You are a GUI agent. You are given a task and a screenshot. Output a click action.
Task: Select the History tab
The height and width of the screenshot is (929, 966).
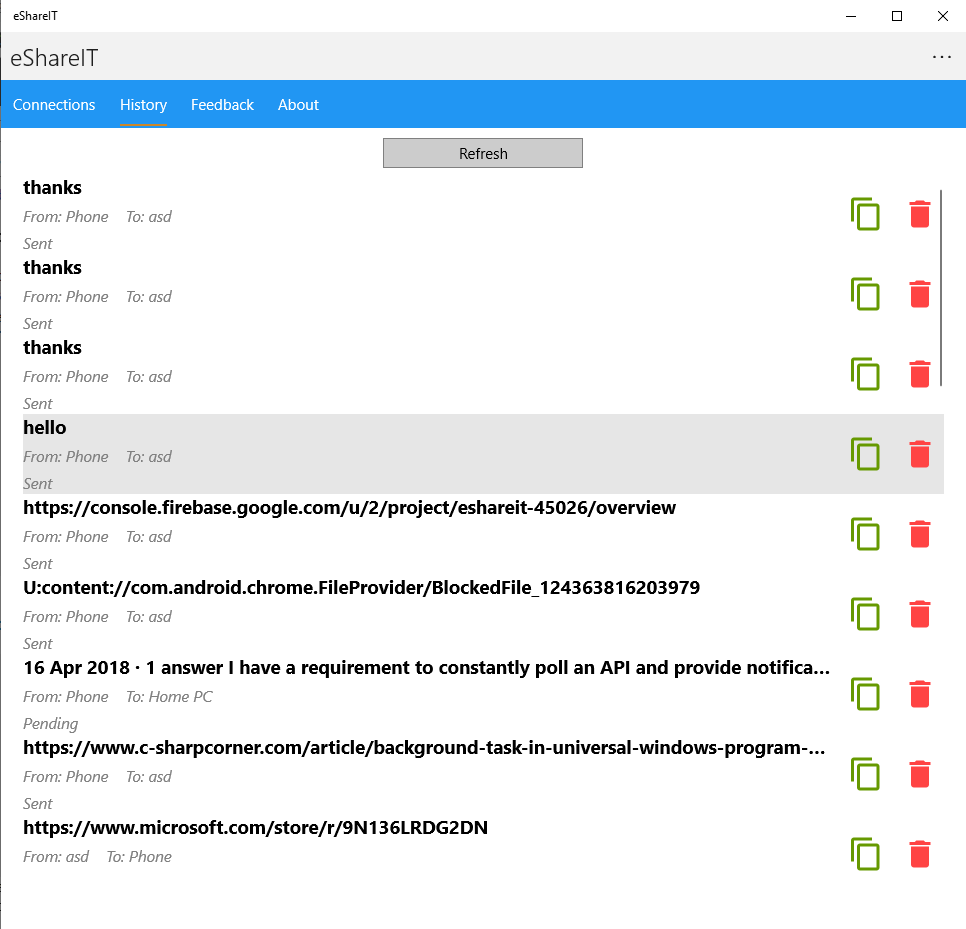[143, 105]
